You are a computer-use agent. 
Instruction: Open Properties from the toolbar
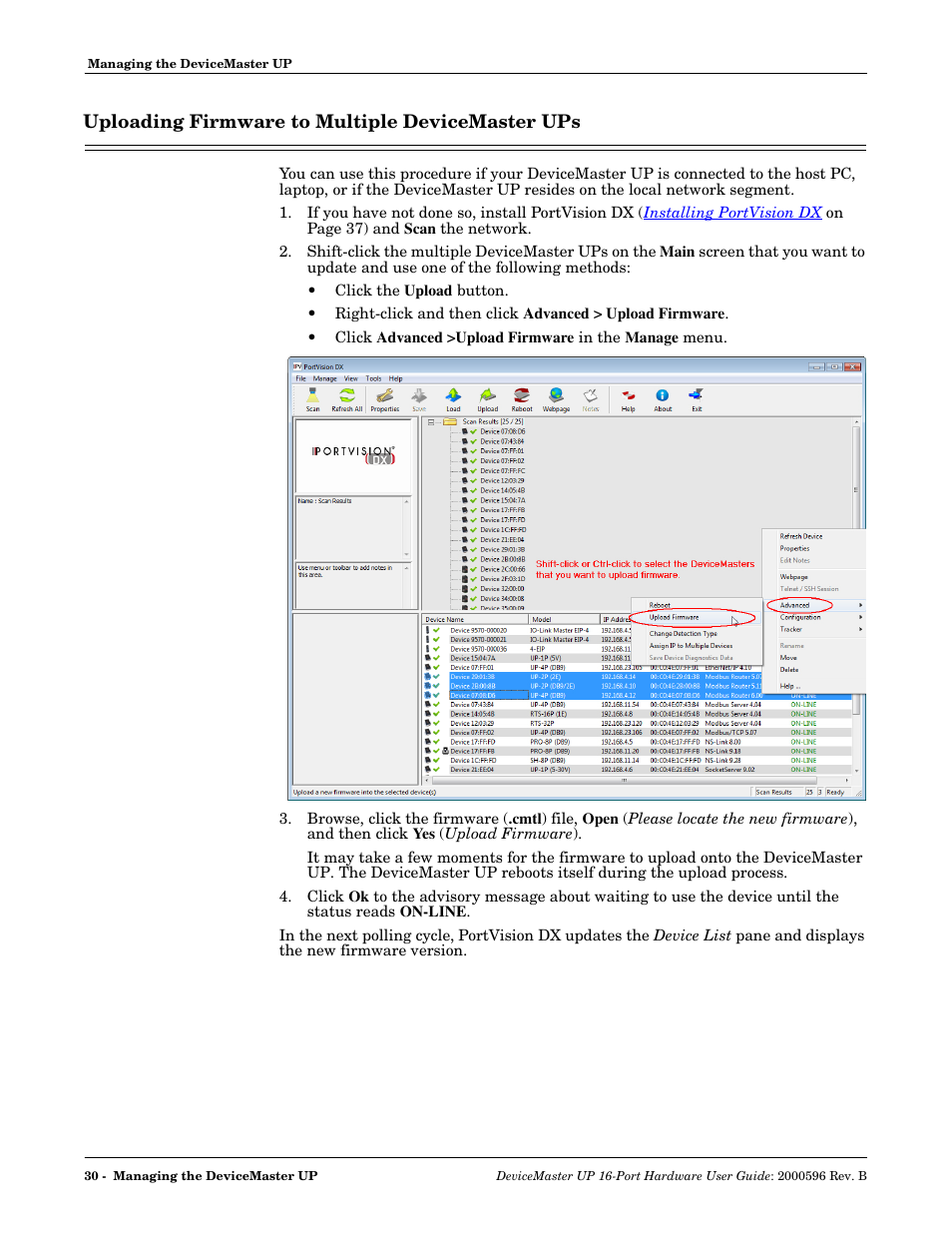[x=384, y=399]
